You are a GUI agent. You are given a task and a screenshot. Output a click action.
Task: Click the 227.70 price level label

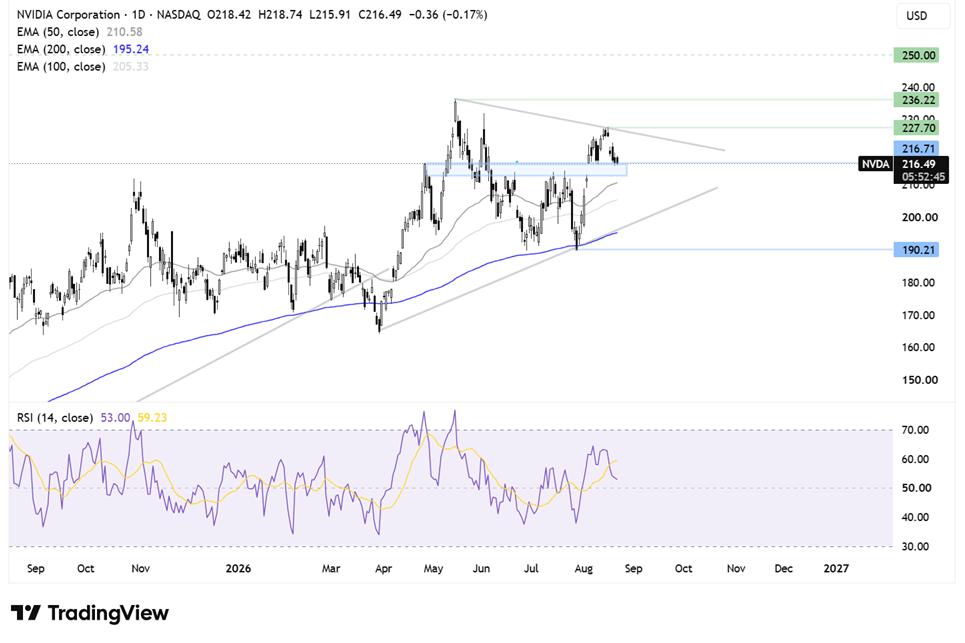point(916,128)
